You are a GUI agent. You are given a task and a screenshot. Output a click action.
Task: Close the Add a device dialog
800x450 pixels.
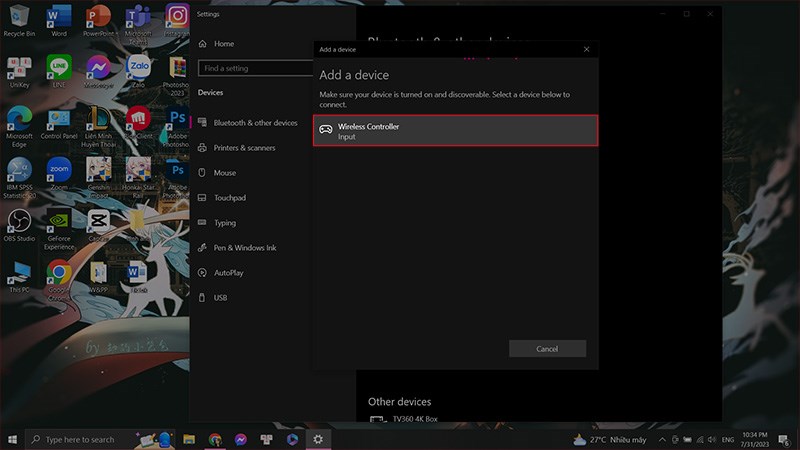(x=586, y=49)
